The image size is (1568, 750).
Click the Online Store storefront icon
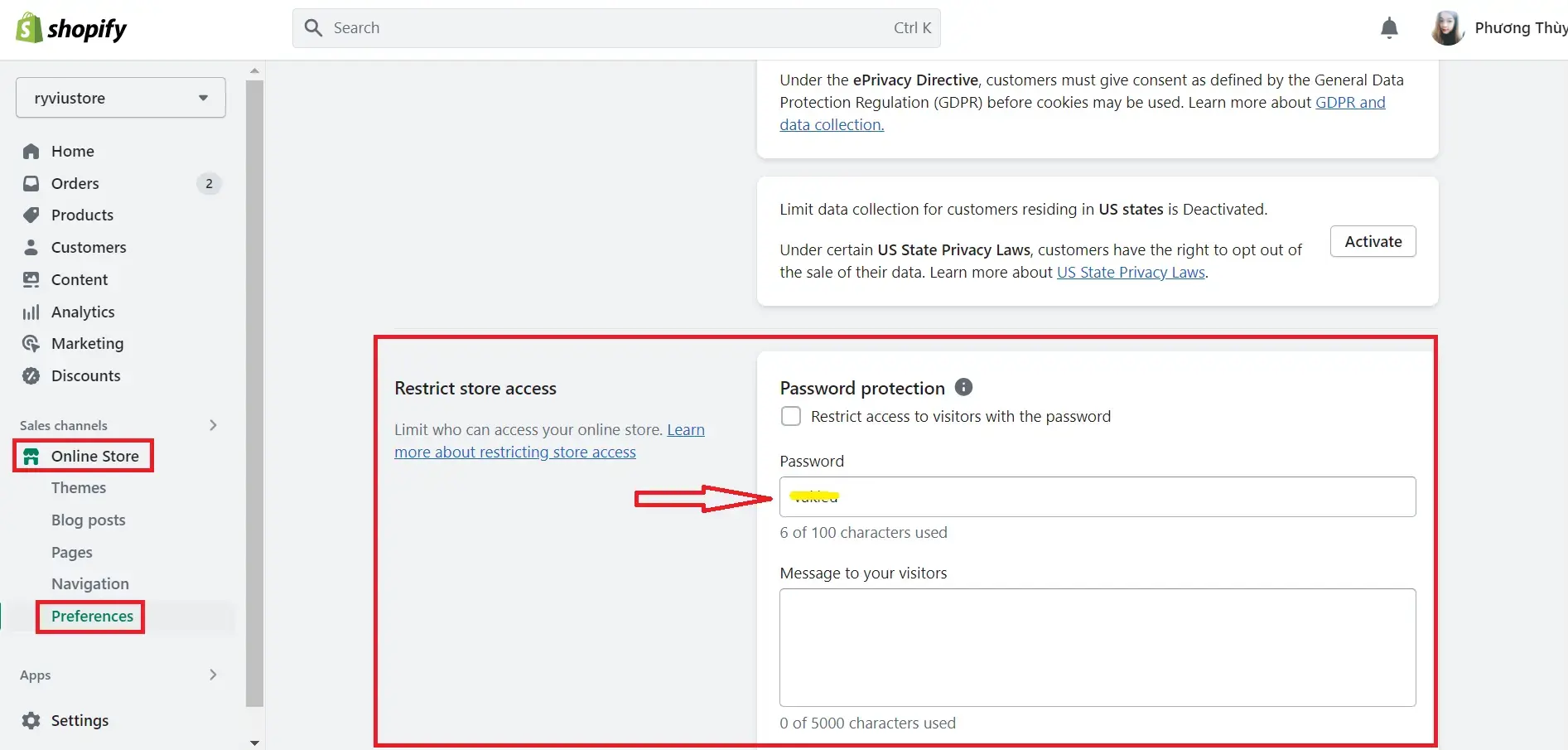point(31,457)
